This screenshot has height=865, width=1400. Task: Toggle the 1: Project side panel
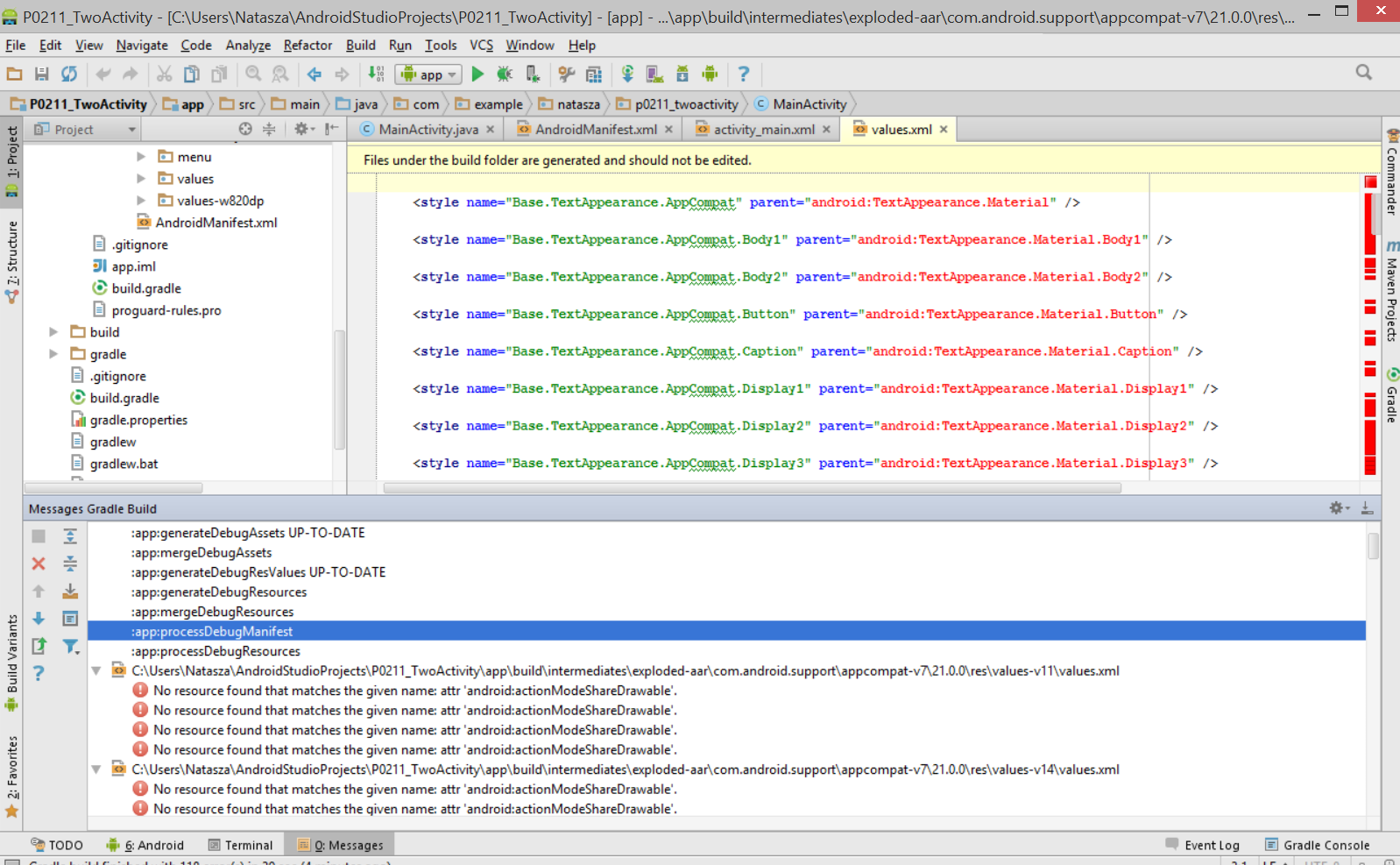point(11,160)
